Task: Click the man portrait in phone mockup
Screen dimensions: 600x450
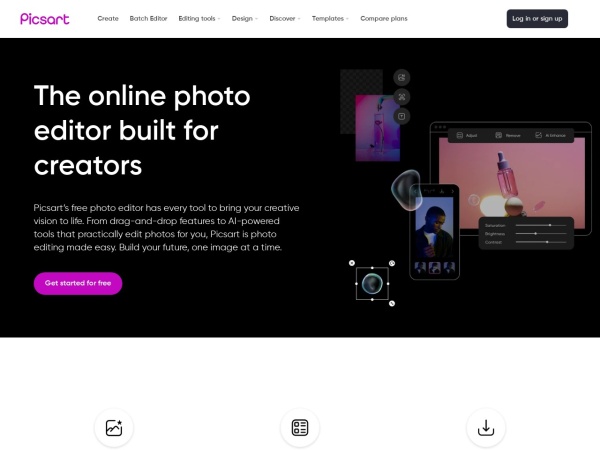Action: tap(434, 229)
